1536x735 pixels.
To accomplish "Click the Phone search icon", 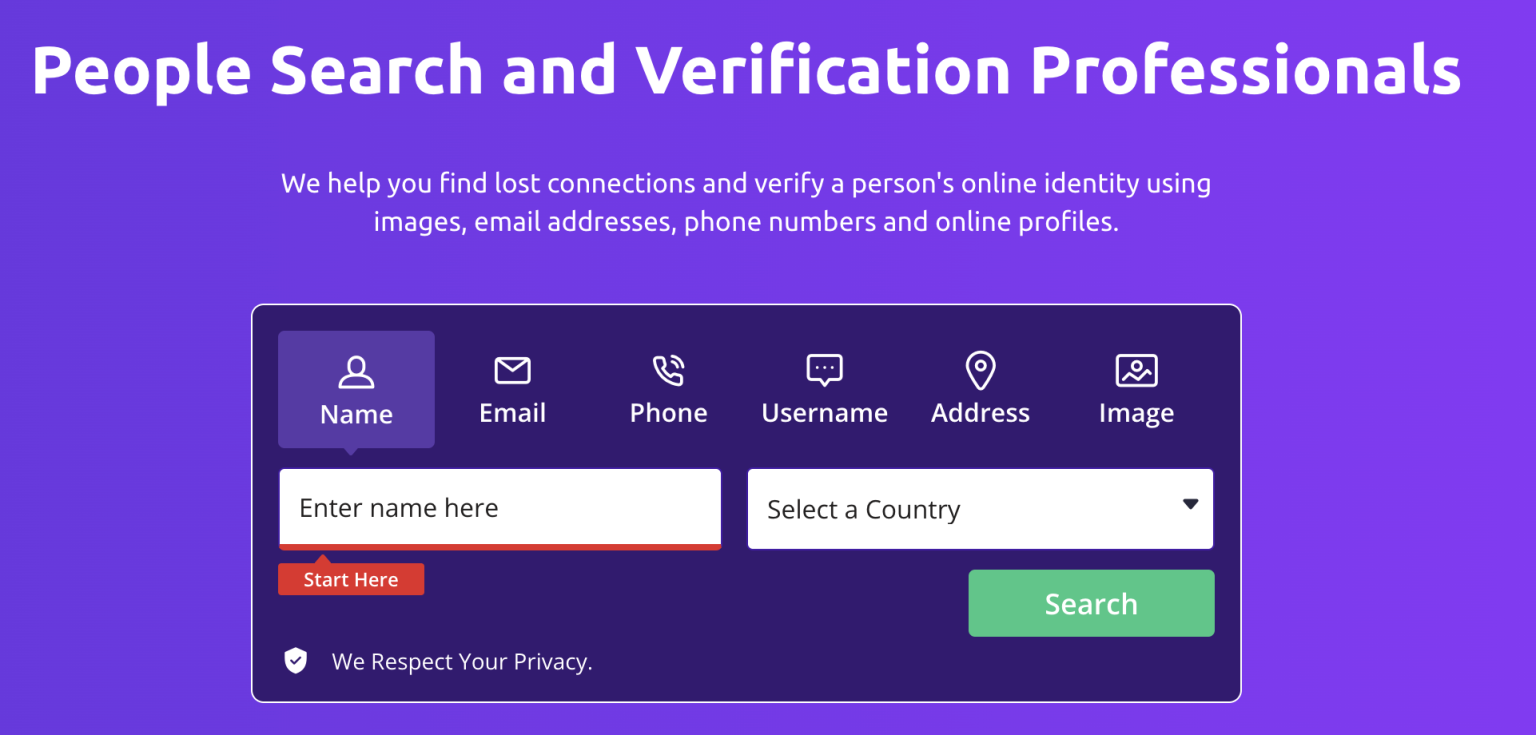I will [668, 370].
